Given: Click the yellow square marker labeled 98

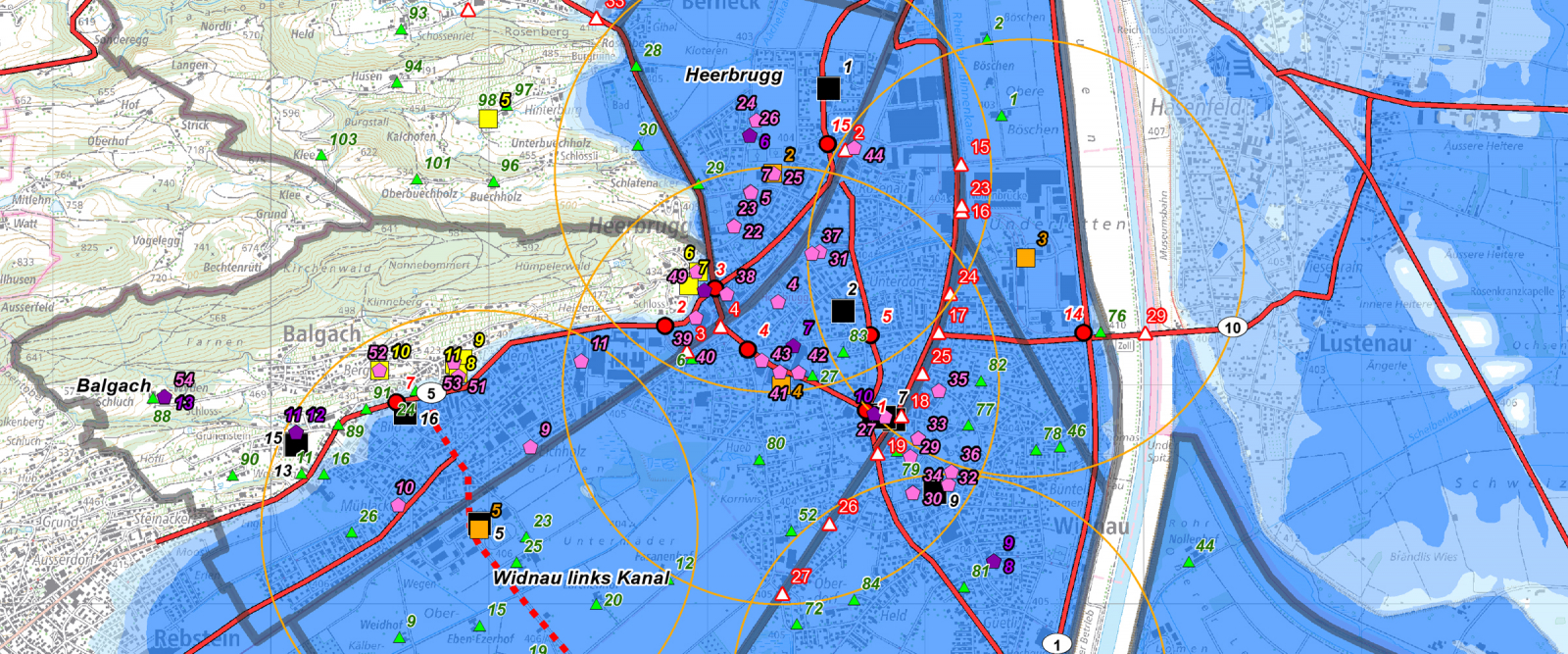Looking at the screenshot, I should (488, 119).
